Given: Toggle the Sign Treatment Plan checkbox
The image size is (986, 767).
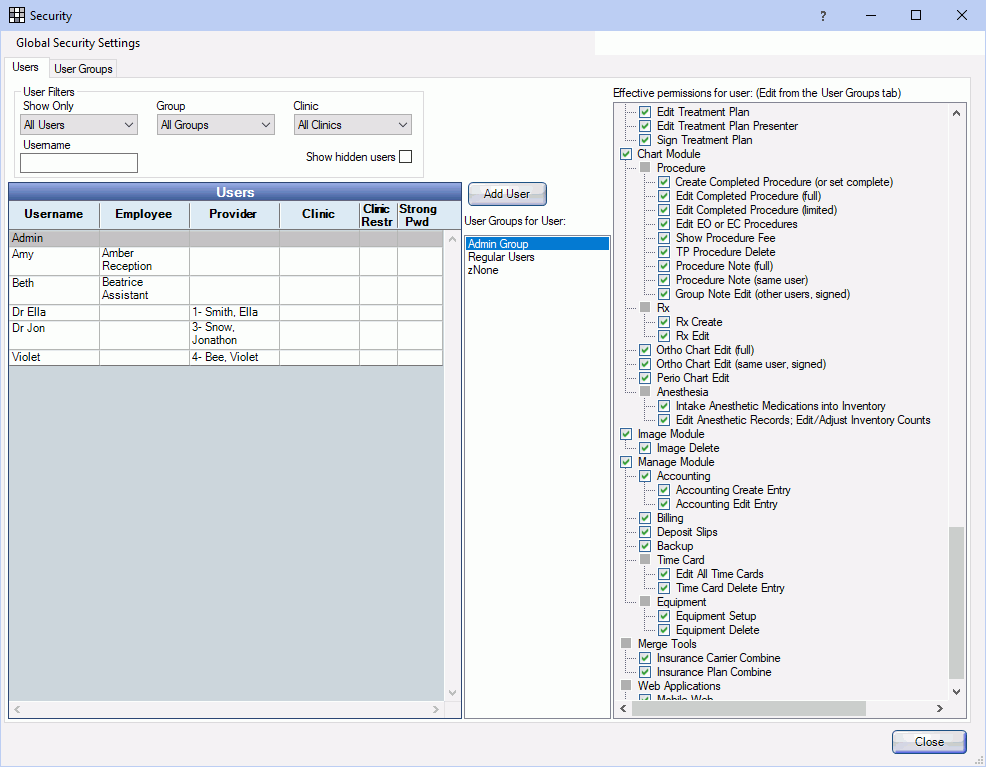Looking at the screenshot, I should (645, 140).
